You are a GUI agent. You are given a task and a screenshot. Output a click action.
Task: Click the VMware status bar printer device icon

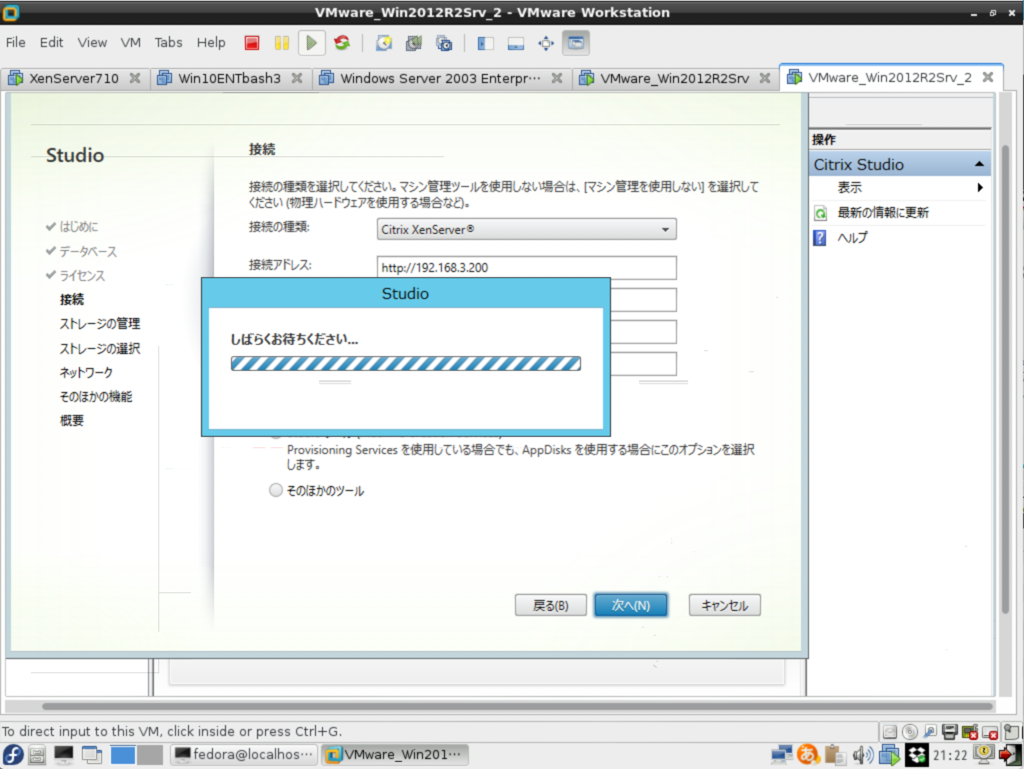(950, 732)
